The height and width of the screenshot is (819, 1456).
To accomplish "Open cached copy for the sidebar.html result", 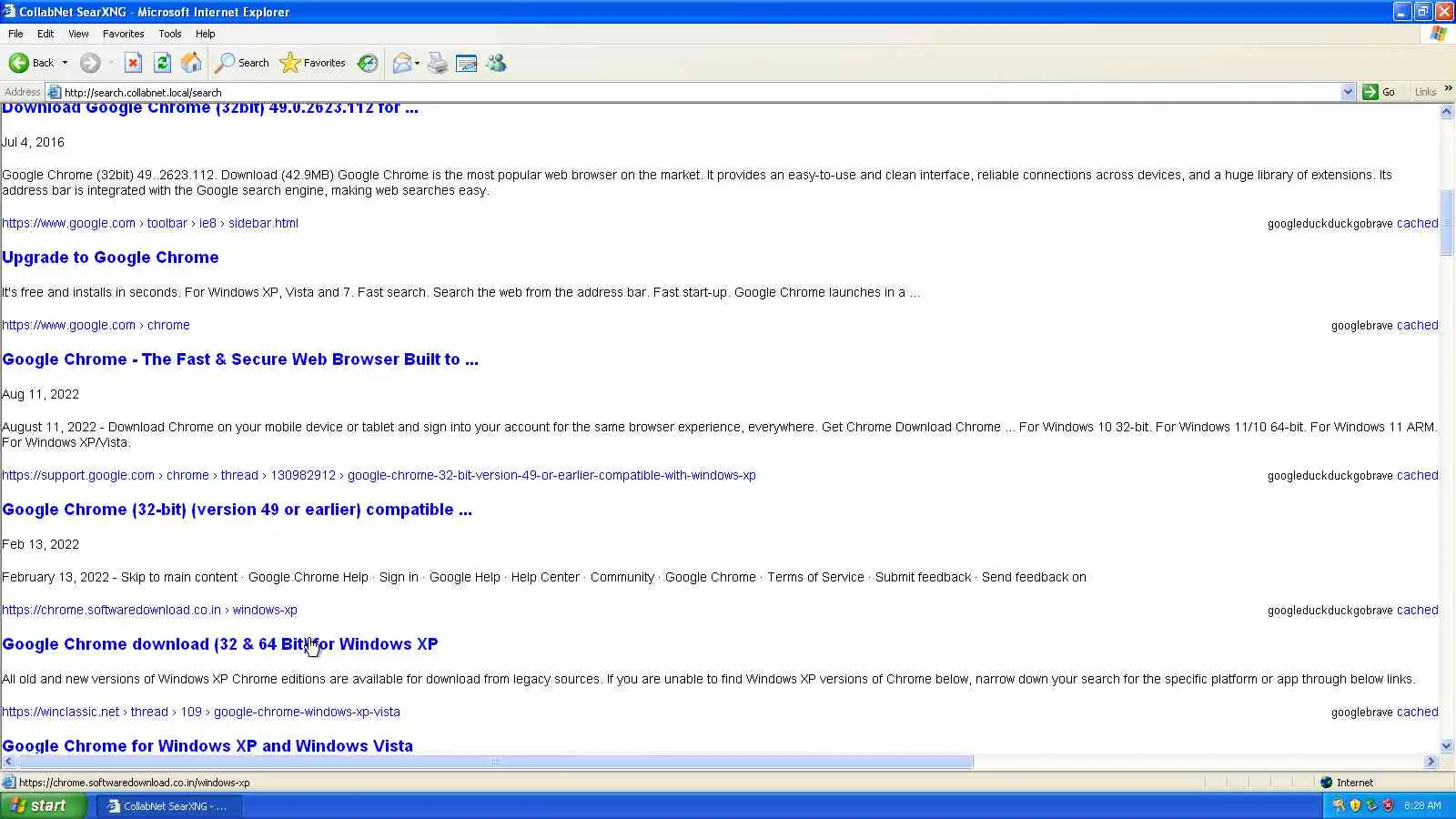I will pyautogui.click(x=1418, y=223).
